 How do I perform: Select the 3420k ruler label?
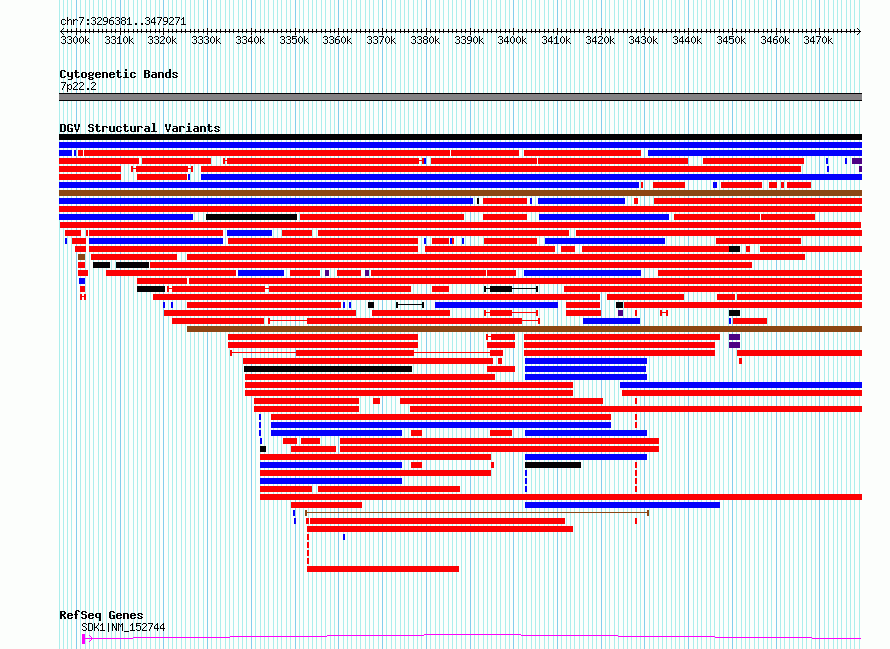click(x=600, y=40)
